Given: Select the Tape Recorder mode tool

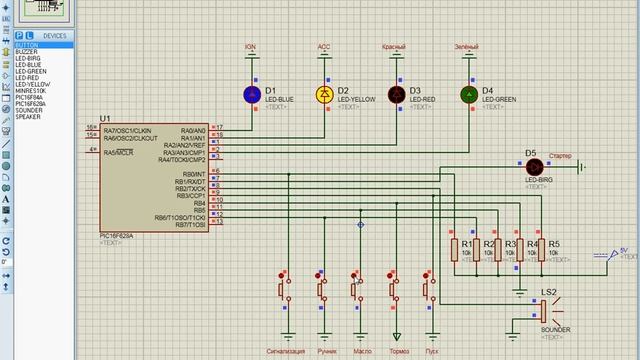Looking at the screenshot, I should coord(6,98).
